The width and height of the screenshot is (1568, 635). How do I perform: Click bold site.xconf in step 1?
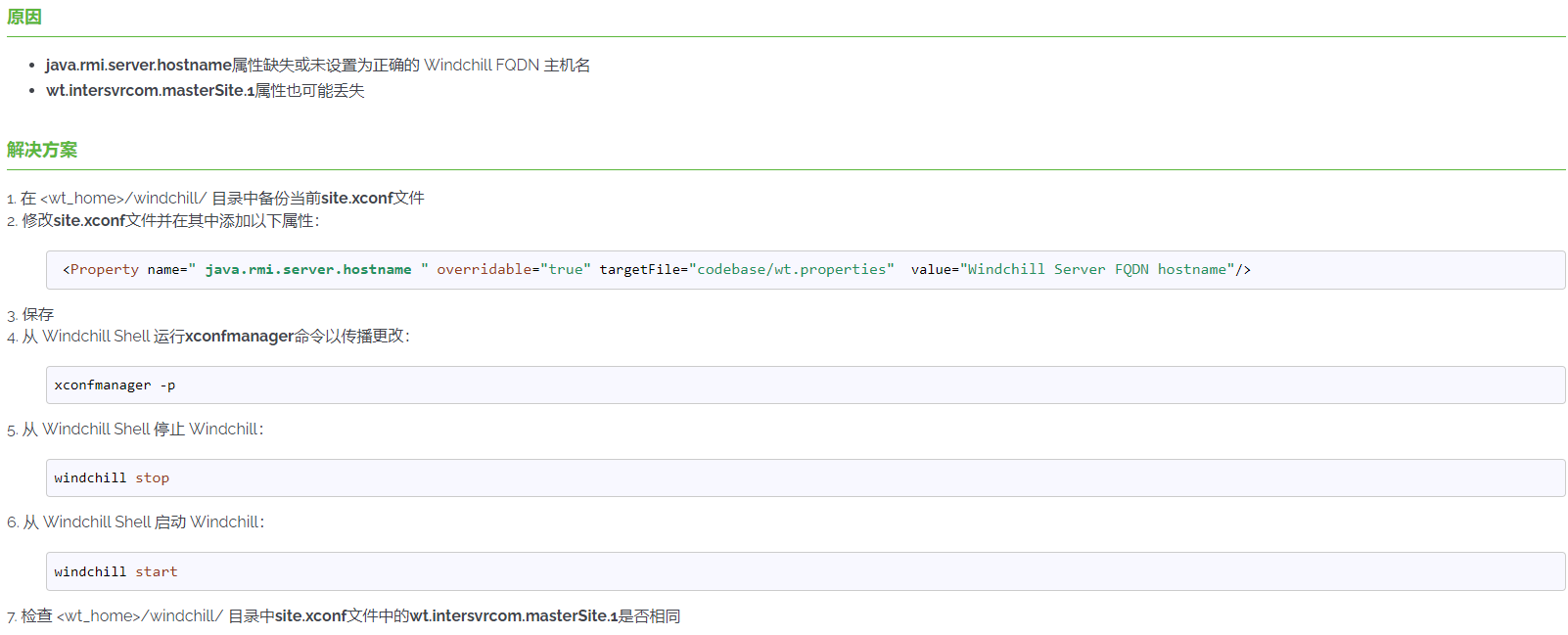point(357,198)
